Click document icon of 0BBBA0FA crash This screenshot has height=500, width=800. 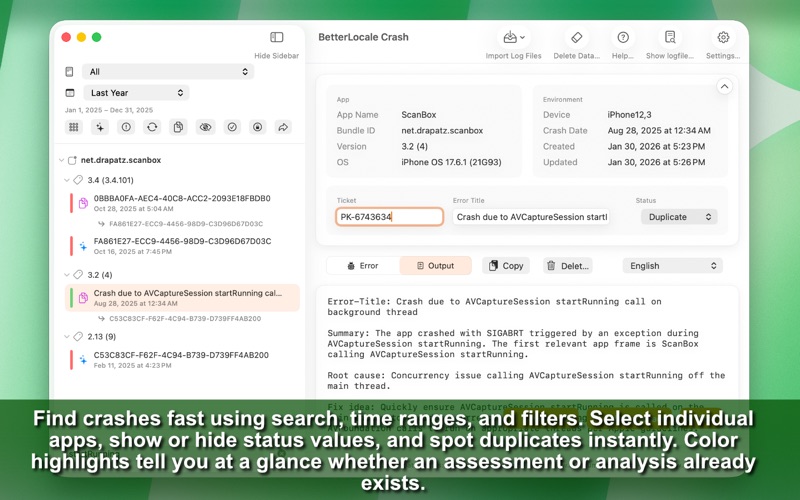83,203
